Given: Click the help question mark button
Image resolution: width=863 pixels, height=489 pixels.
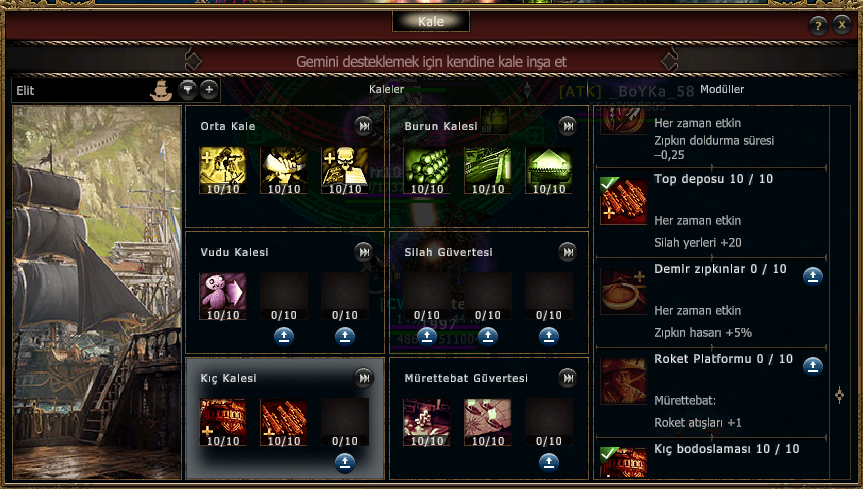Looking at the screenshot, I should pyautogui.click(x=818, y=25).
